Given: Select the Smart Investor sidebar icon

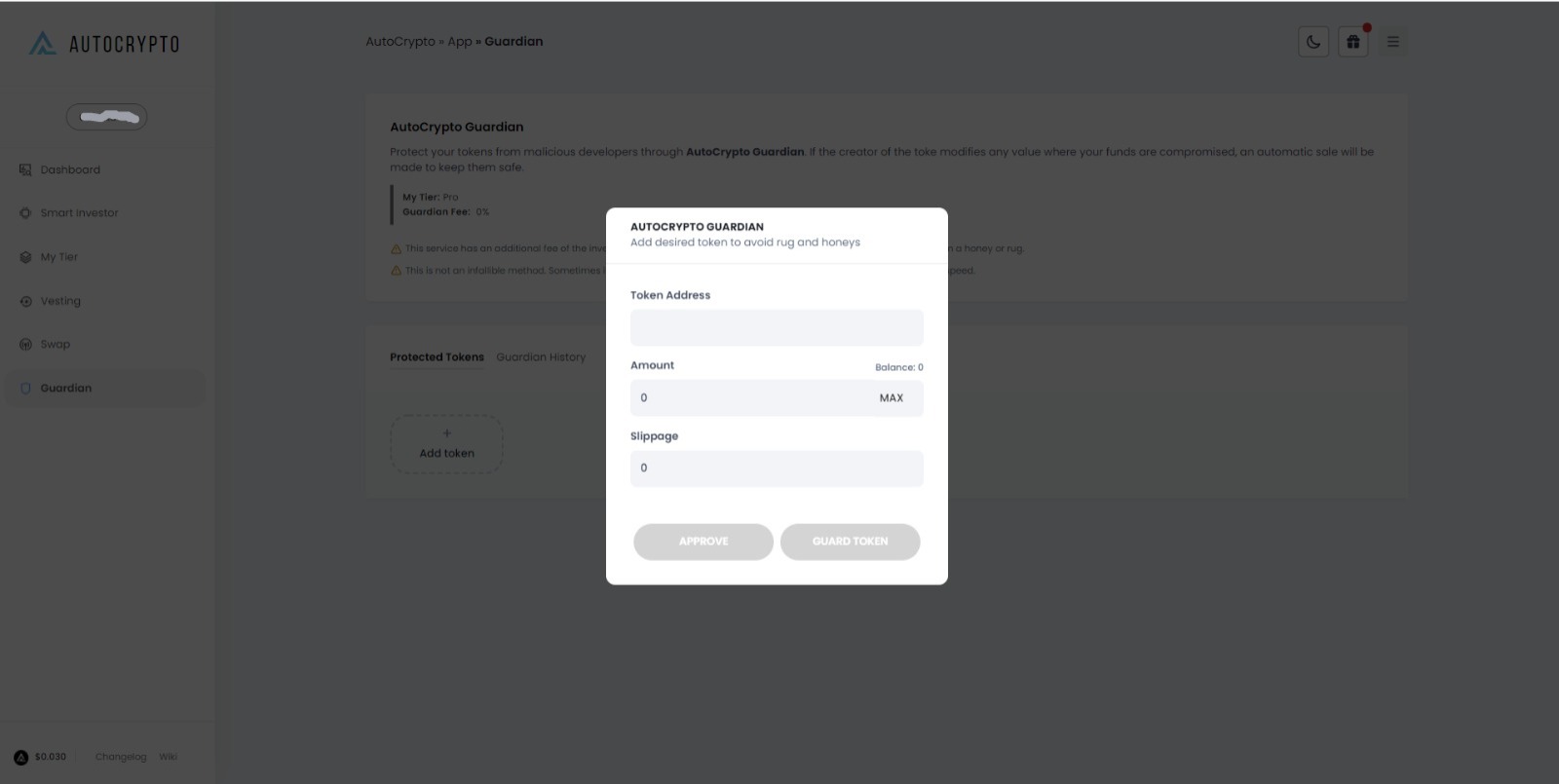Looking at the screenshot, I should 25,213.
